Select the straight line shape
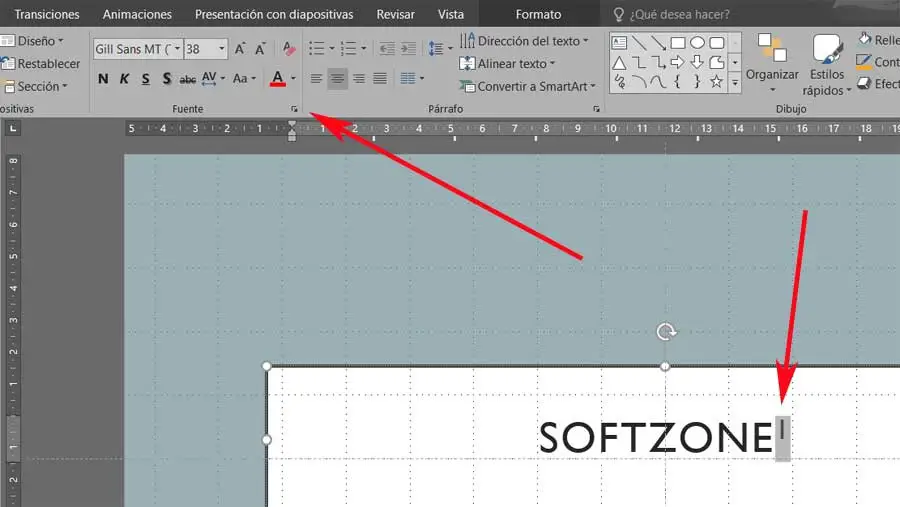The width and height of the screenshot is (900, 507). (639, 42)
